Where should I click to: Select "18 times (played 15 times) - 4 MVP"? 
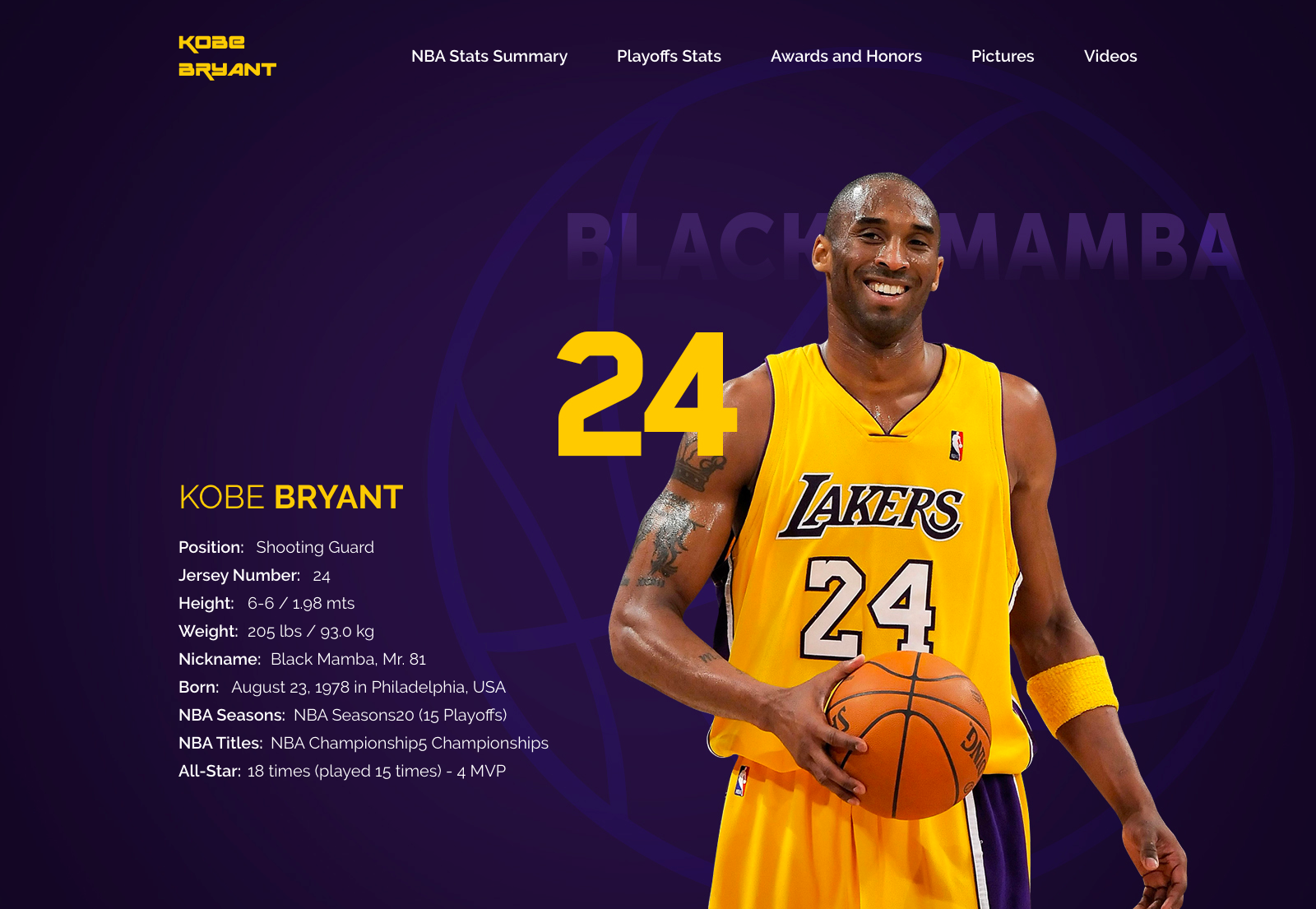pos(377,771)
